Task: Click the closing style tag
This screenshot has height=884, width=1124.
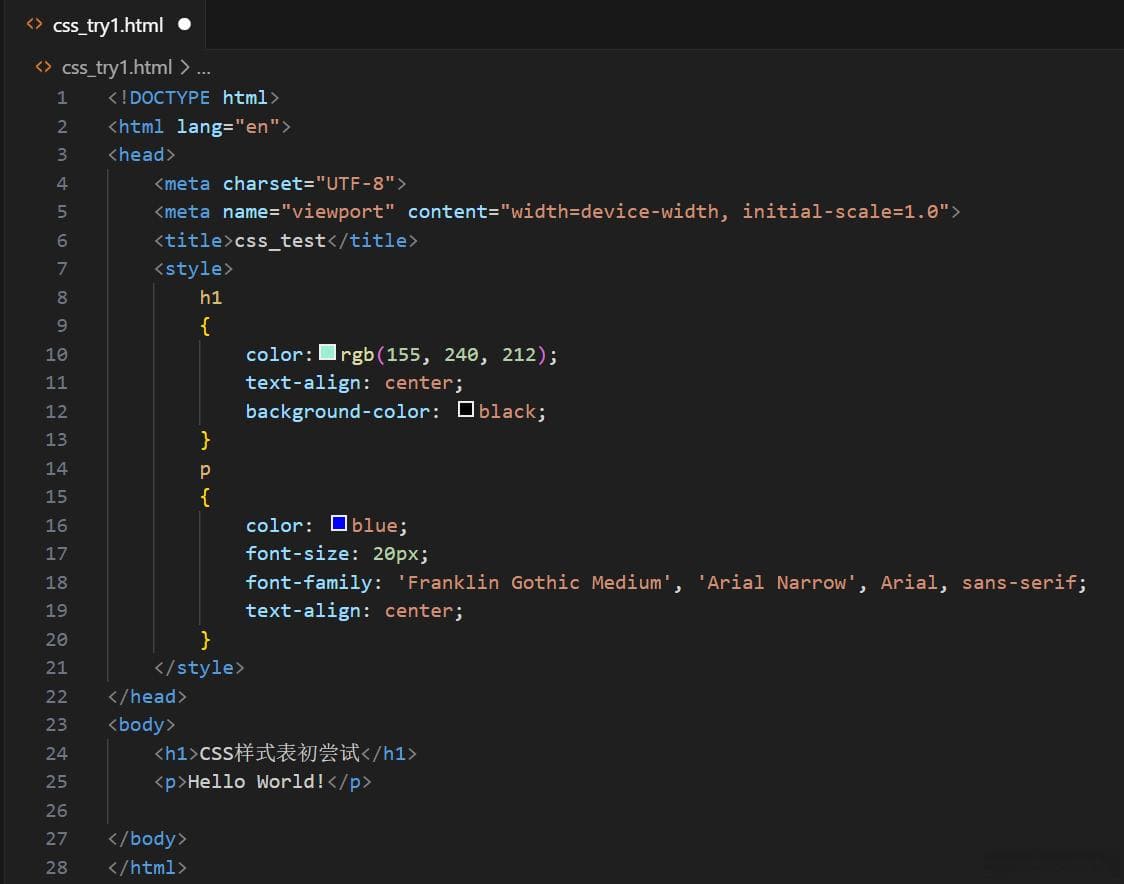Action: click(199, 668)
